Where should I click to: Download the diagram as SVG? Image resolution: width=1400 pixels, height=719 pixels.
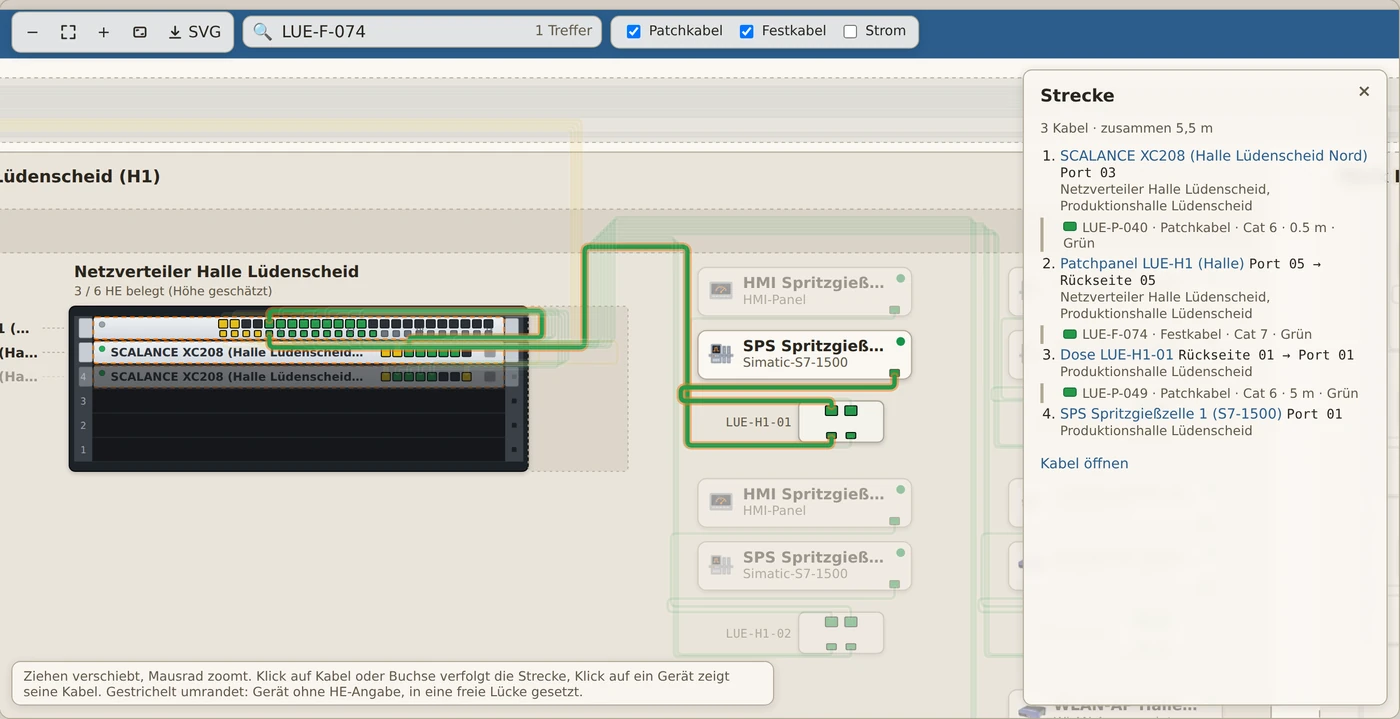pos(194,32)
